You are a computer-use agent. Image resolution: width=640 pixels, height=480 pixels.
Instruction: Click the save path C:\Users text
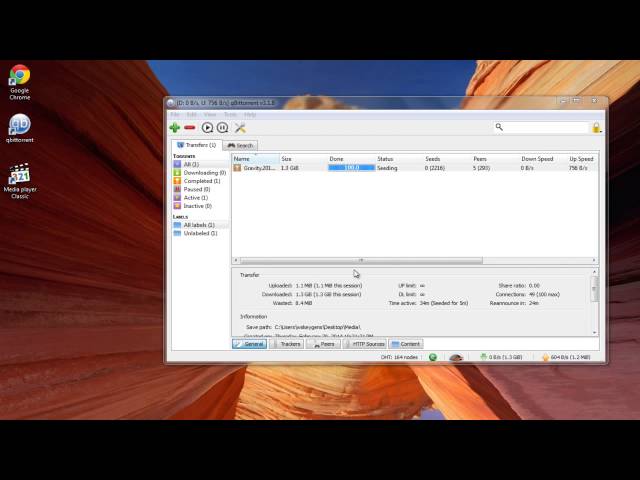pyautogui.click(x=318, y=327)
